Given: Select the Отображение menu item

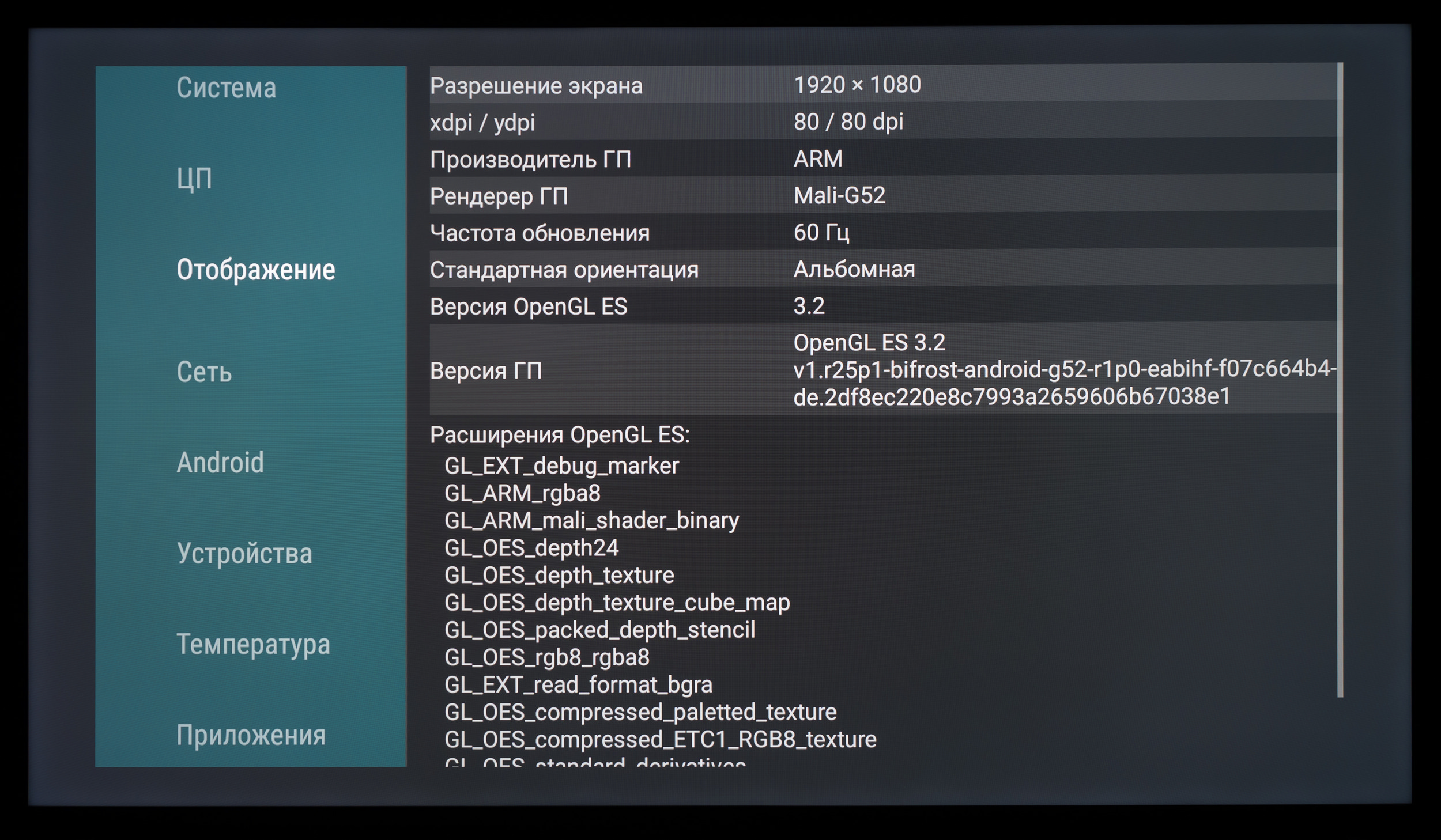Looking at the screenshot, I should [255, 270].
